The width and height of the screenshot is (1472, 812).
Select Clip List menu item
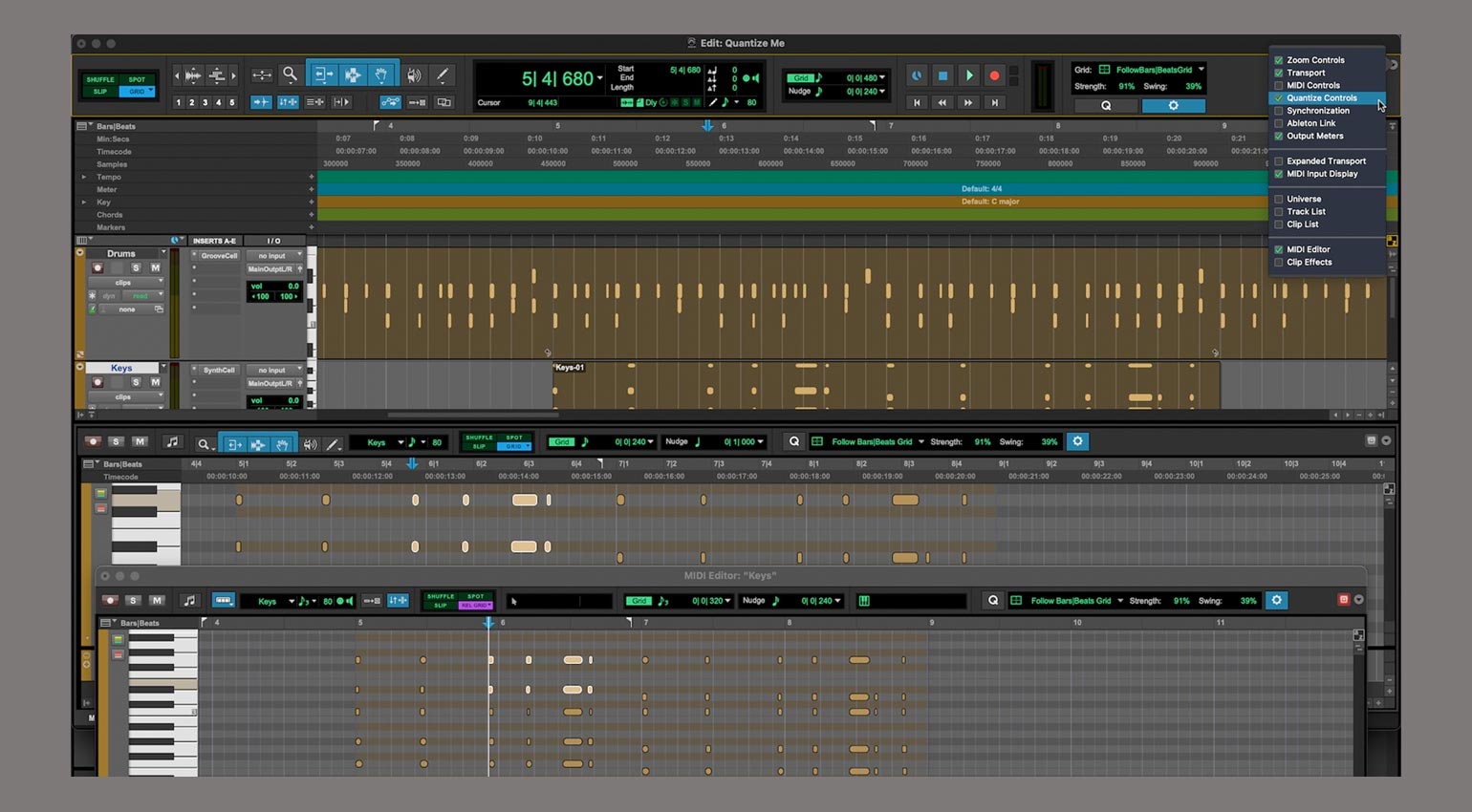(x=1327, y=224)
